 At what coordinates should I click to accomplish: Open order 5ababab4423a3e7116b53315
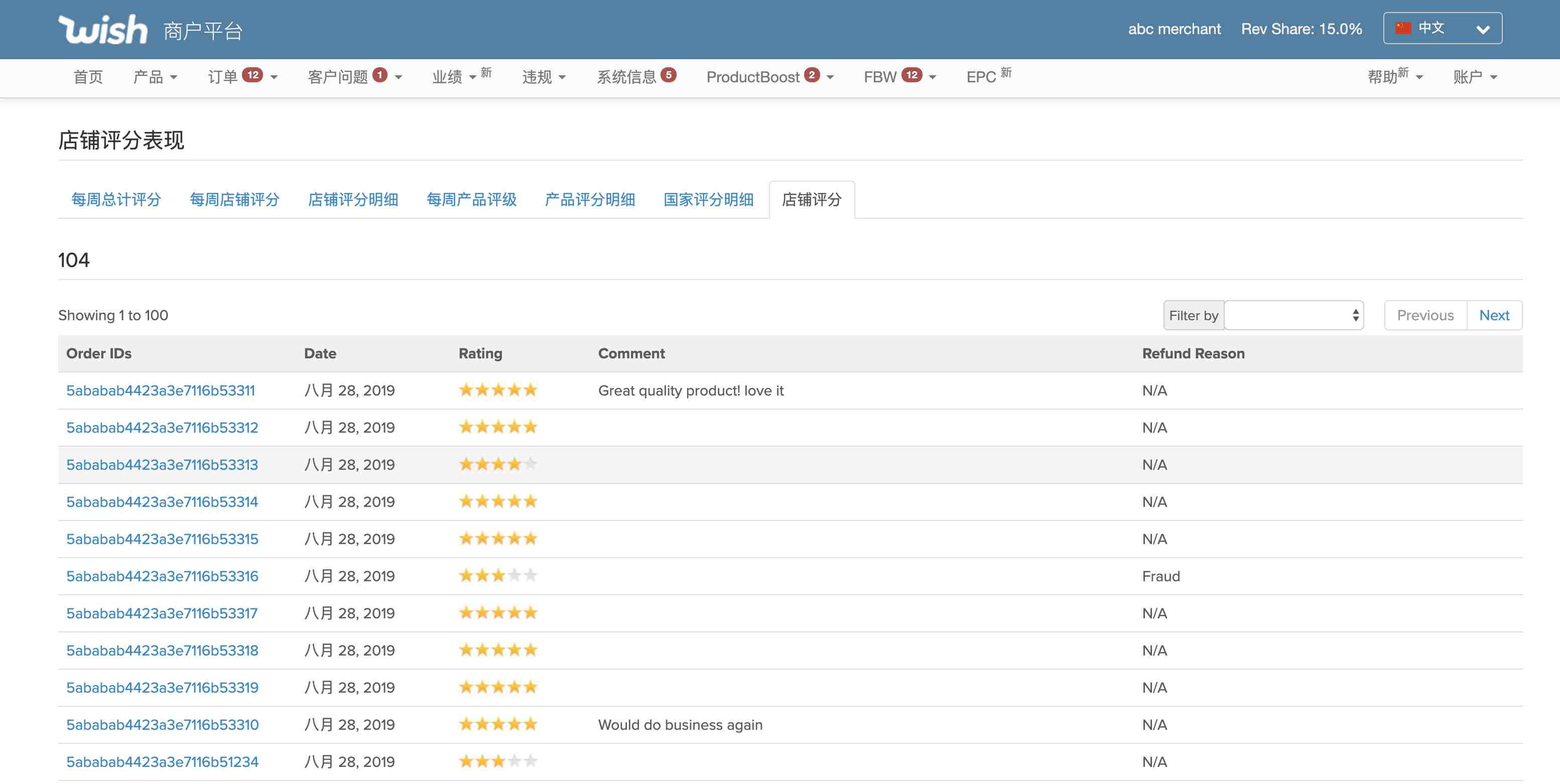162,539
